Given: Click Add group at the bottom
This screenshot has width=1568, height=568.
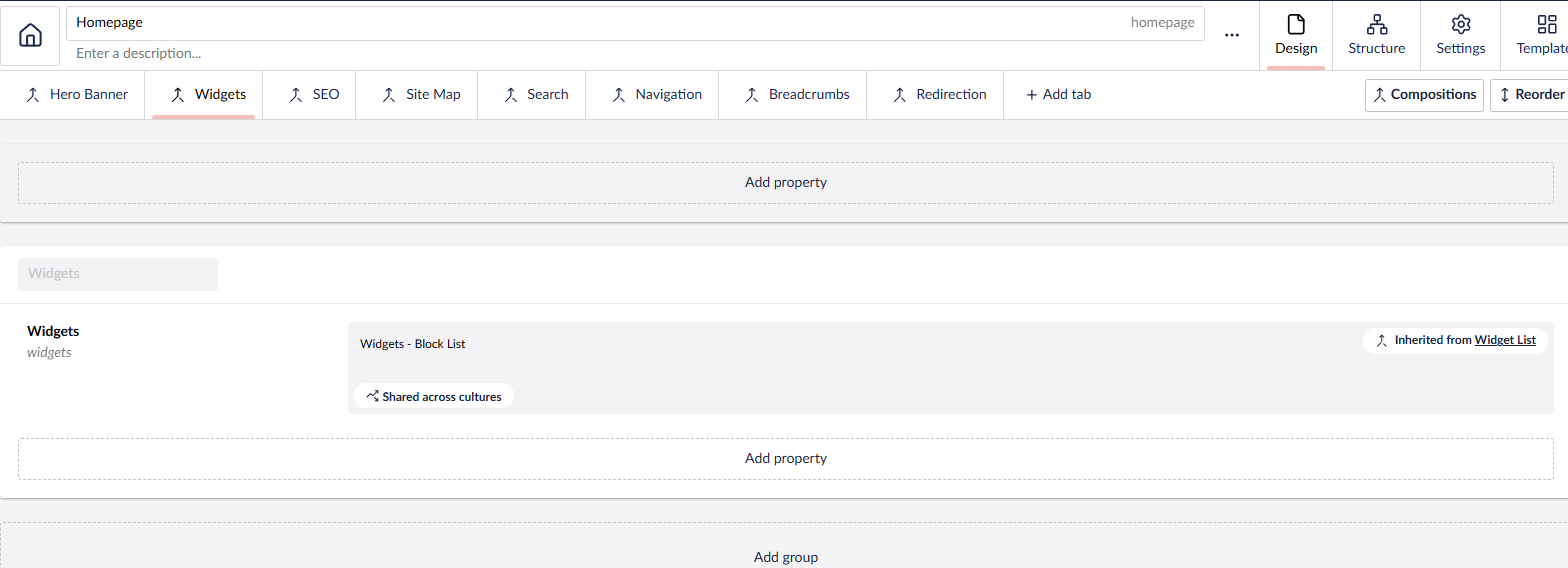Looking at the screenshot, I should pyautogui.click(x=785, y=557).
